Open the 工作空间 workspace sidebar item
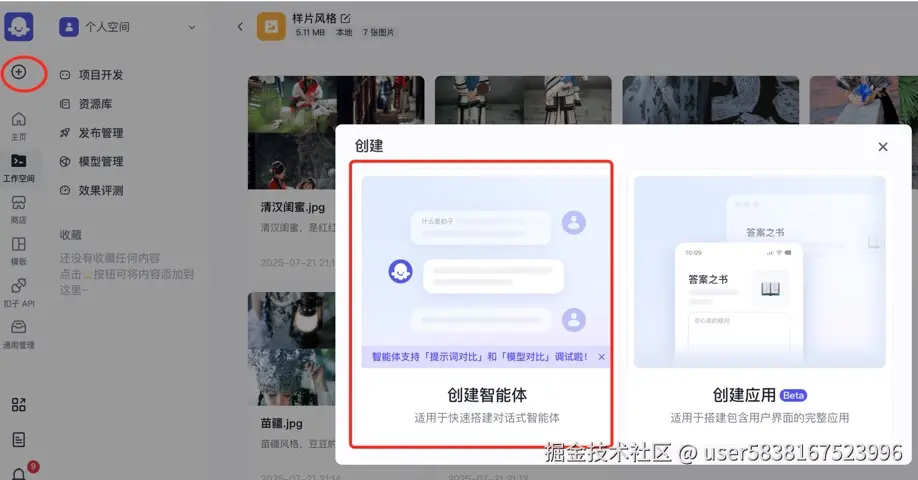The width and height of the screenshot is (918, 480). tap(19, 168)
